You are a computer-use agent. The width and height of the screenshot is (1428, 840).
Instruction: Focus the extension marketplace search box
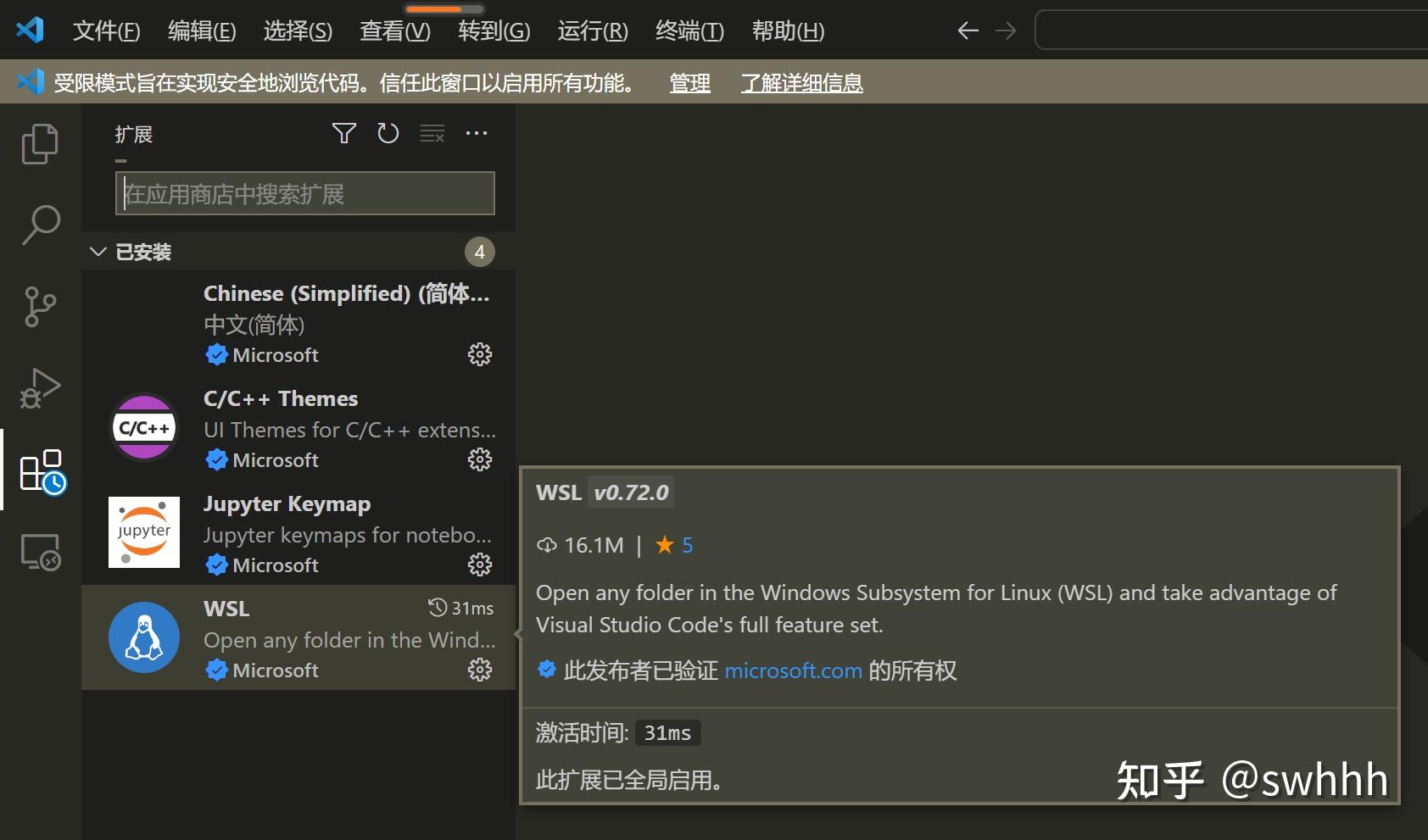point(305,193)
